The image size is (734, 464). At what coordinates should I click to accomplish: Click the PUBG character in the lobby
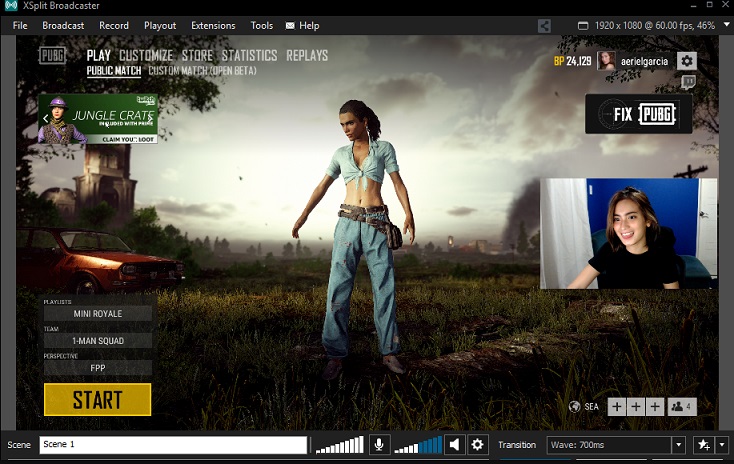coord(360,239)
